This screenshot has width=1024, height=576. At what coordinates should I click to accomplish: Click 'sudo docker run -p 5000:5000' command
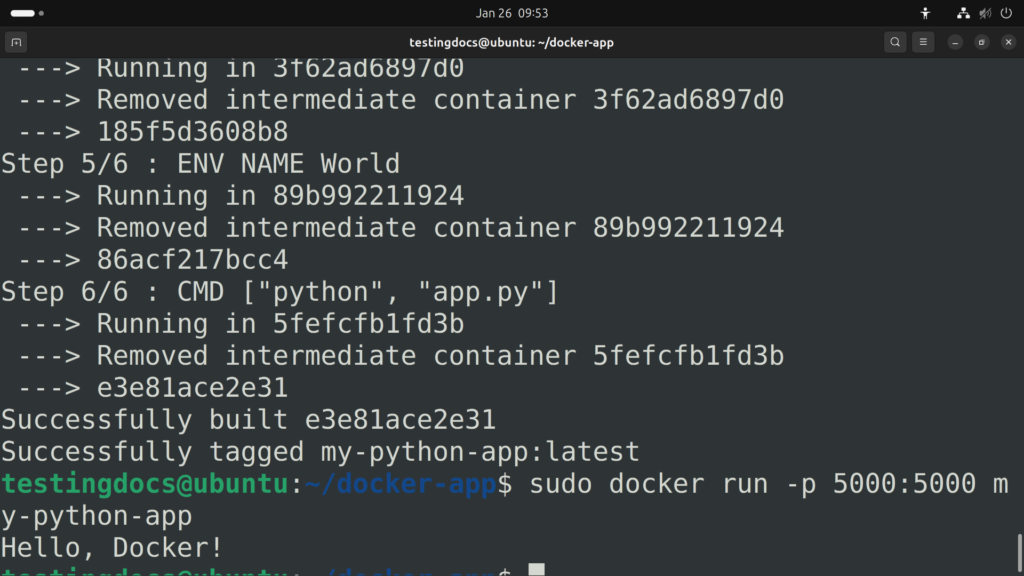pos(752,484)
